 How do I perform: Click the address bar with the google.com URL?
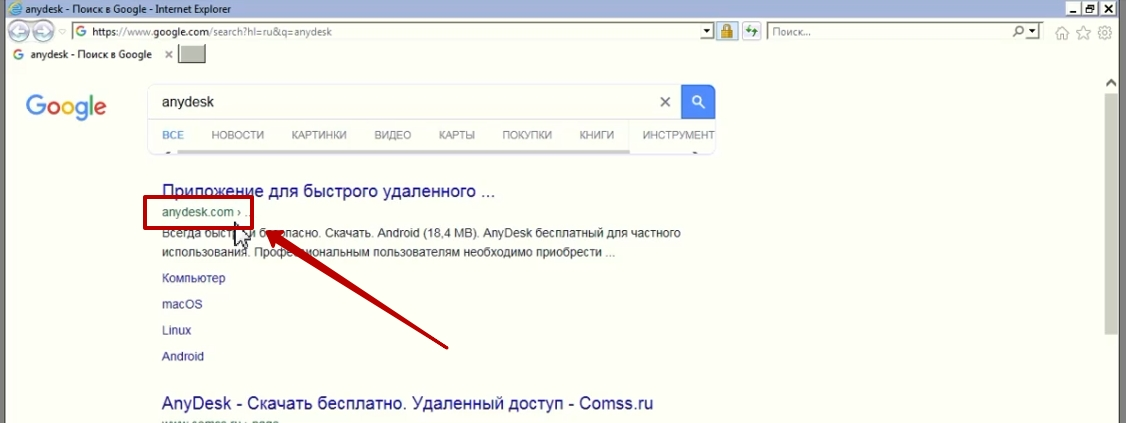386,32
